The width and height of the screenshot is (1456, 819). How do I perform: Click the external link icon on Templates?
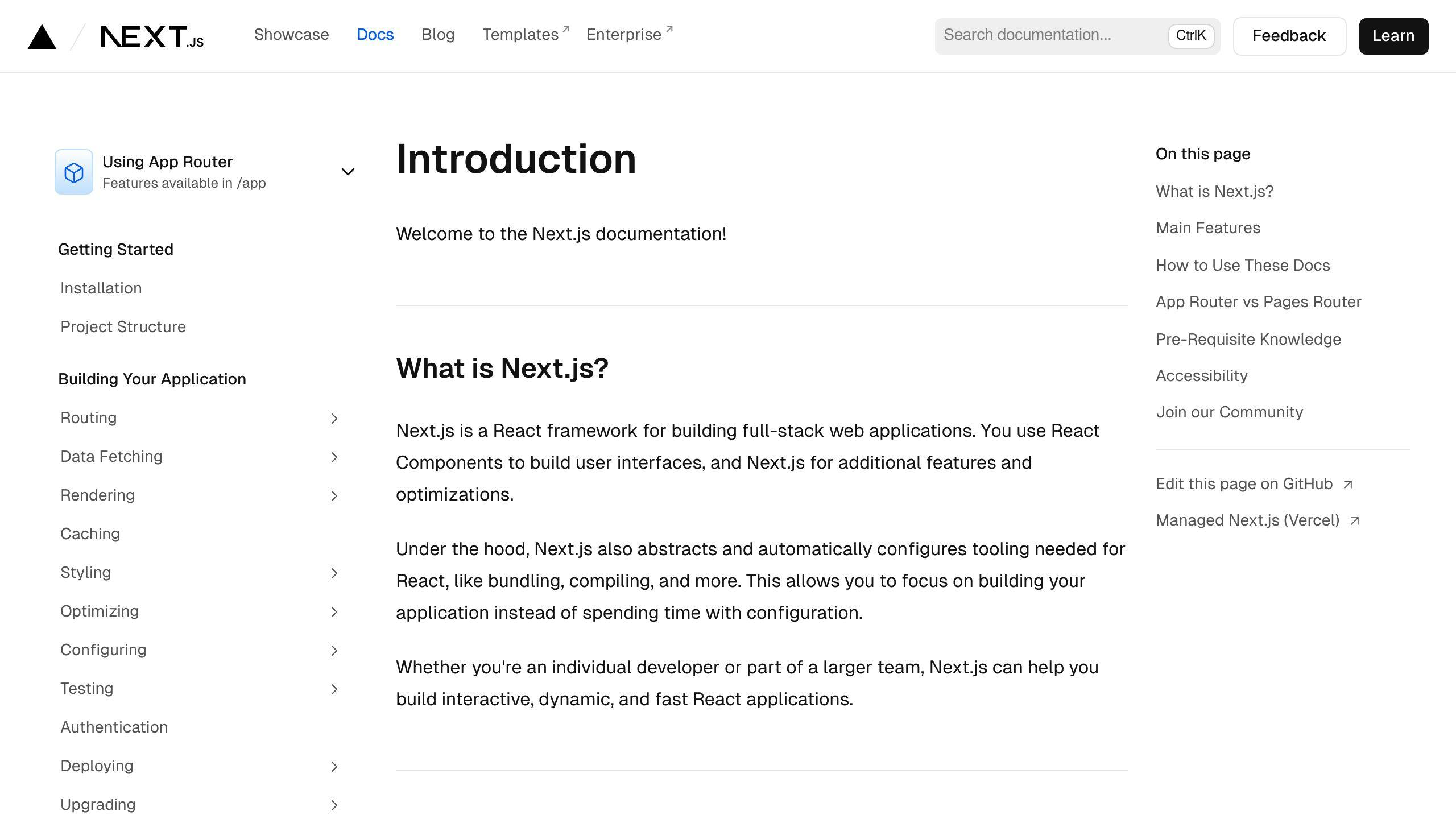(x=567, y=29)
